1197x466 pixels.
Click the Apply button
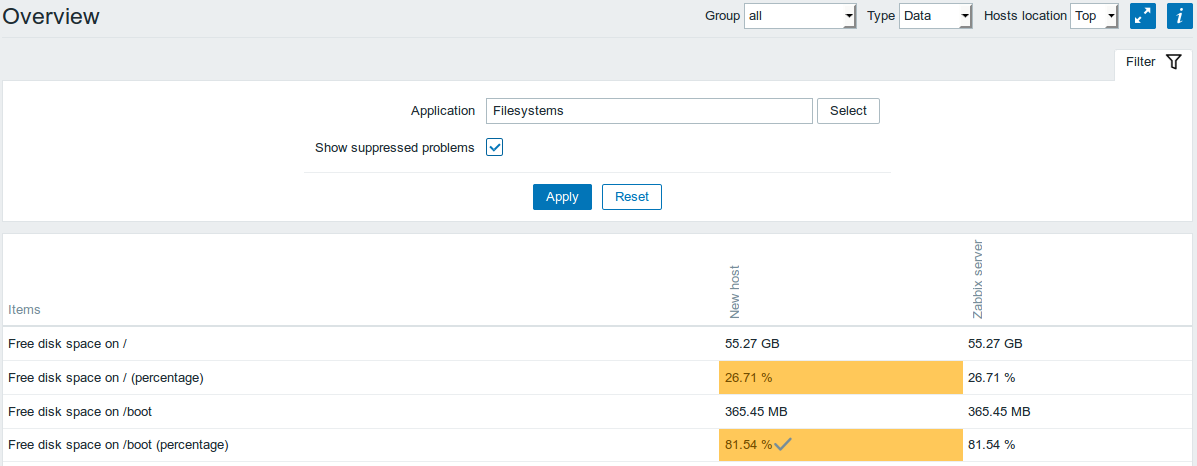[563, 196]
